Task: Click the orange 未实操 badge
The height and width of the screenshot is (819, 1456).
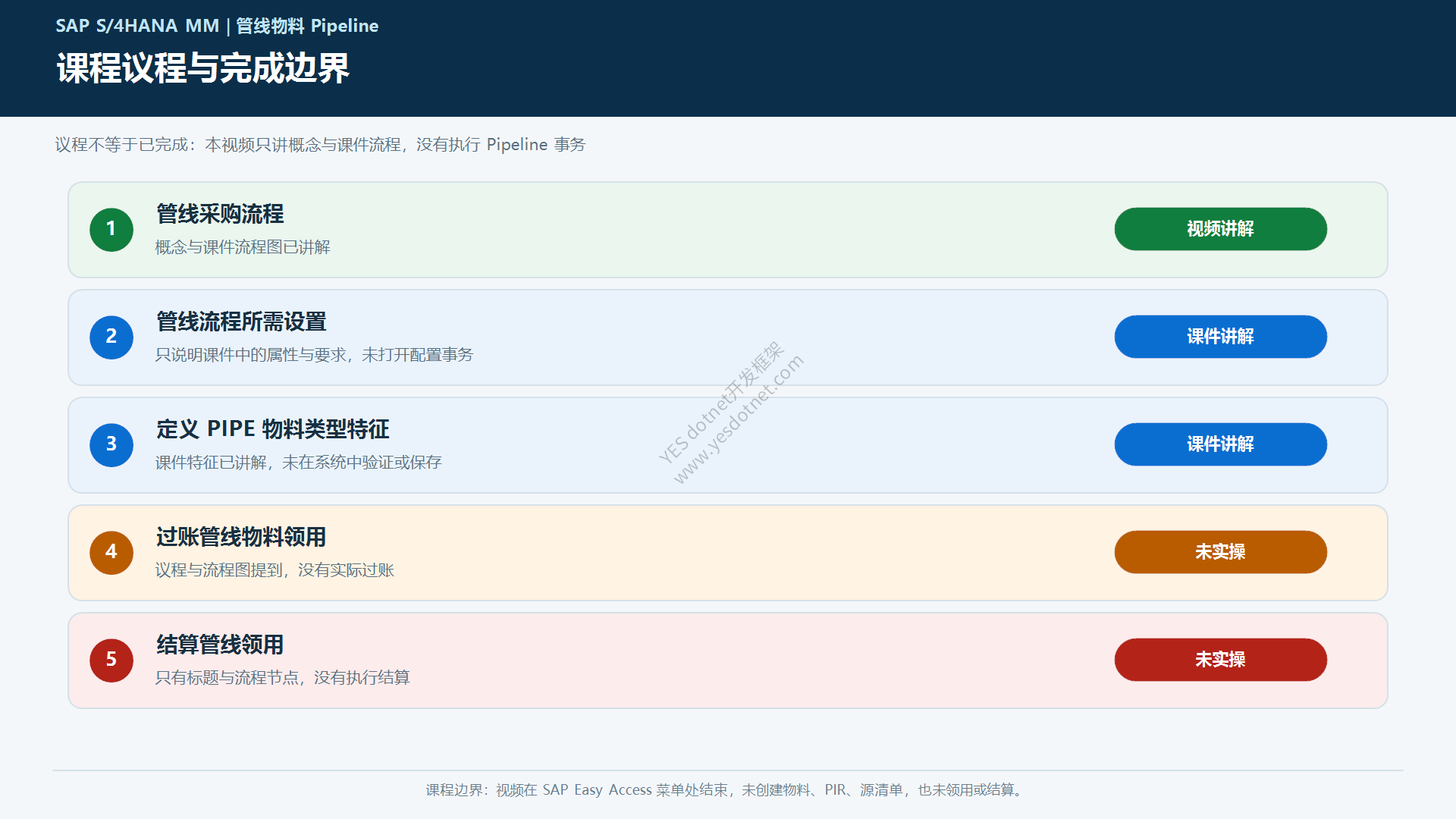Action: [1220, 552]
